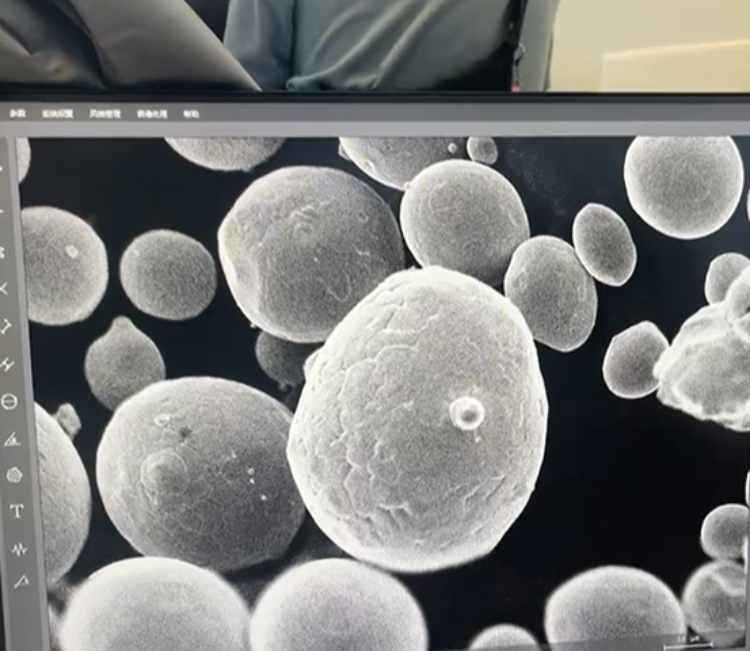Select the angle measurement tool
This screenshot has width=750, height=651.
12,439
